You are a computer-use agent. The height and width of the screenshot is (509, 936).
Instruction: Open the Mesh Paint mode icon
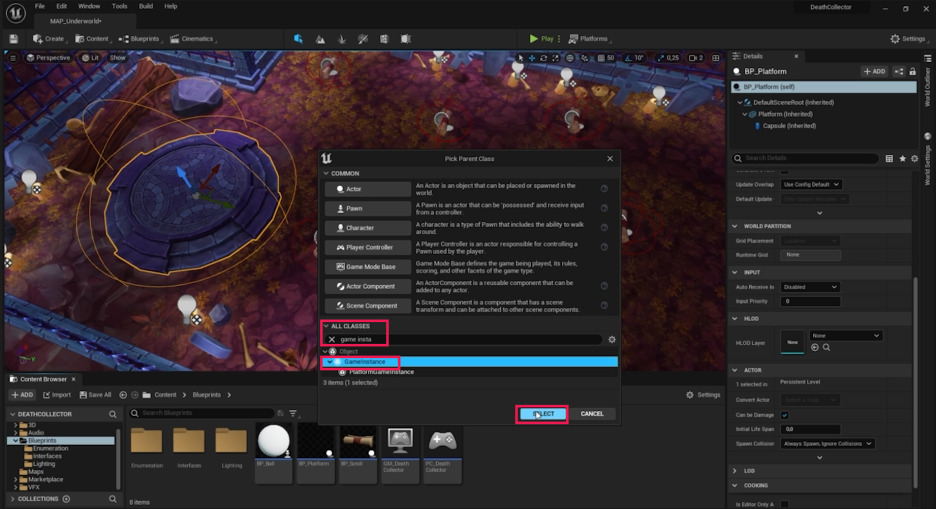[x=363, y=39]
